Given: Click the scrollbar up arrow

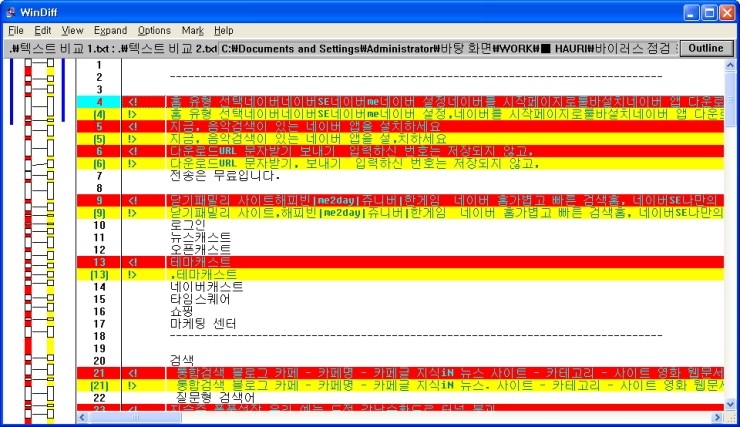Looking at the screenshot, I should coord(730,66).
